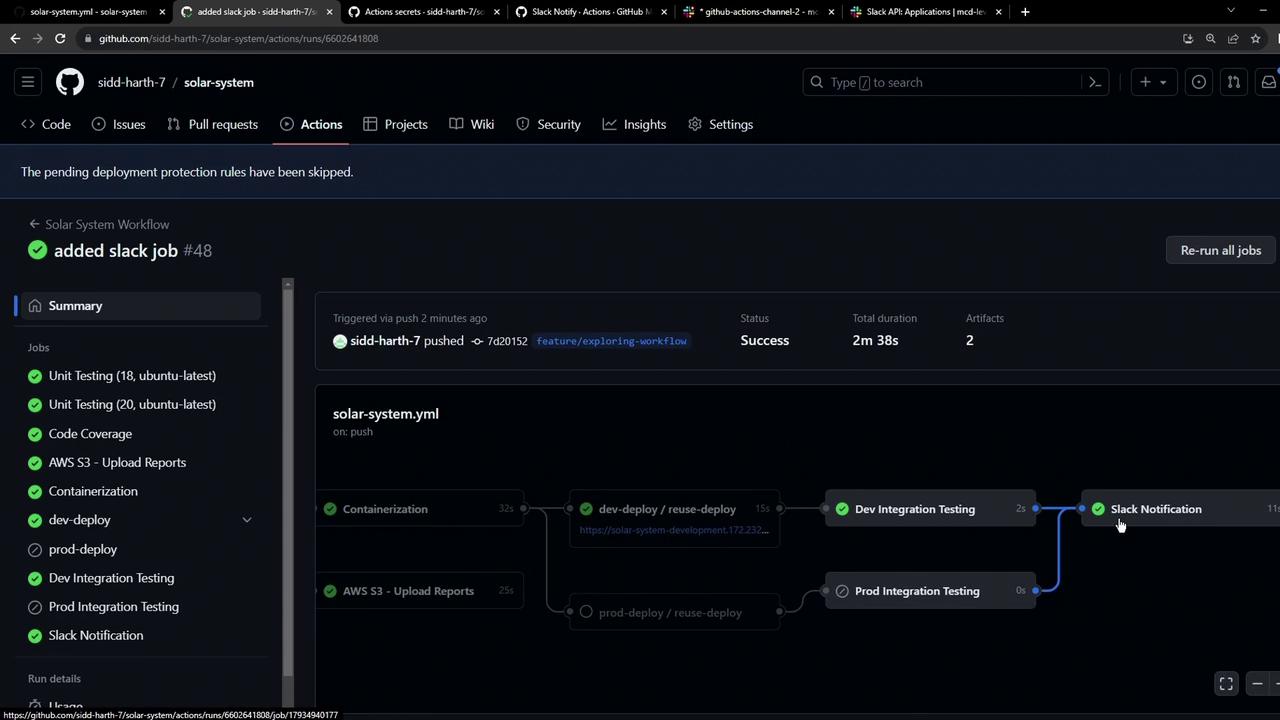Click the back arrow to Solar System Workflow
The image size is (1280, 720).
pyautogui.click(x=34, y=224)
